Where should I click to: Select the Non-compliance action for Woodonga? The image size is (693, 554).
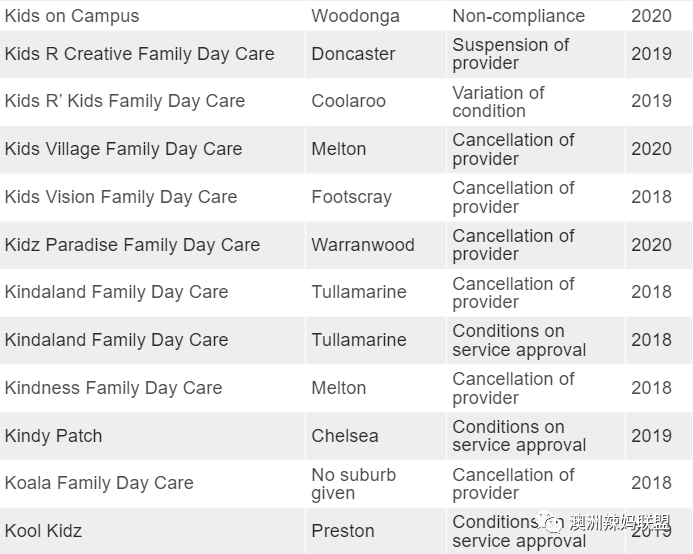[518, 16]
